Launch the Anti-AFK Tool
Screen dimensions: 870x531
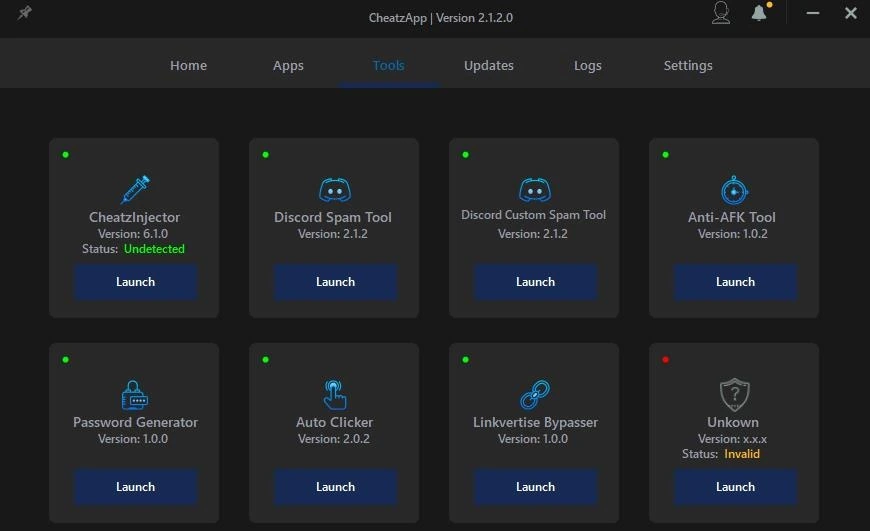pos(735,282)
